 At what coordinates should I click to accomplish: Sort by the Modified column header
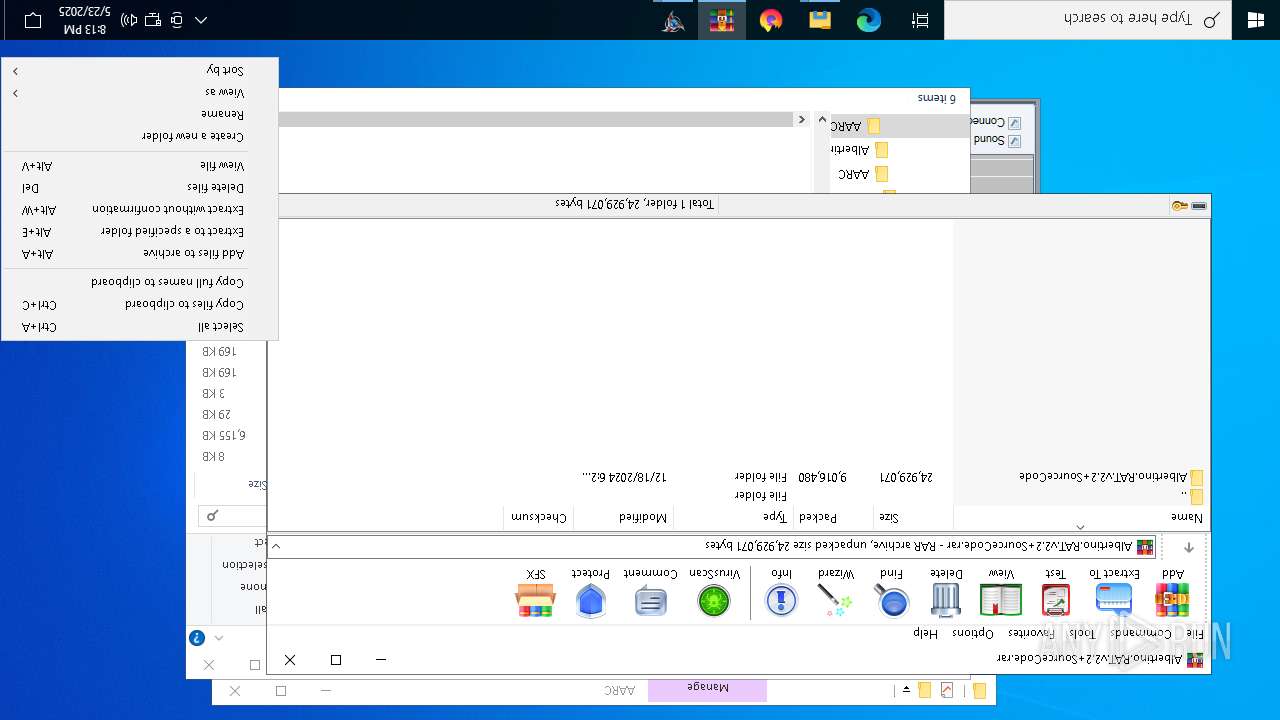pyautogui.click(x=622, y=517)
